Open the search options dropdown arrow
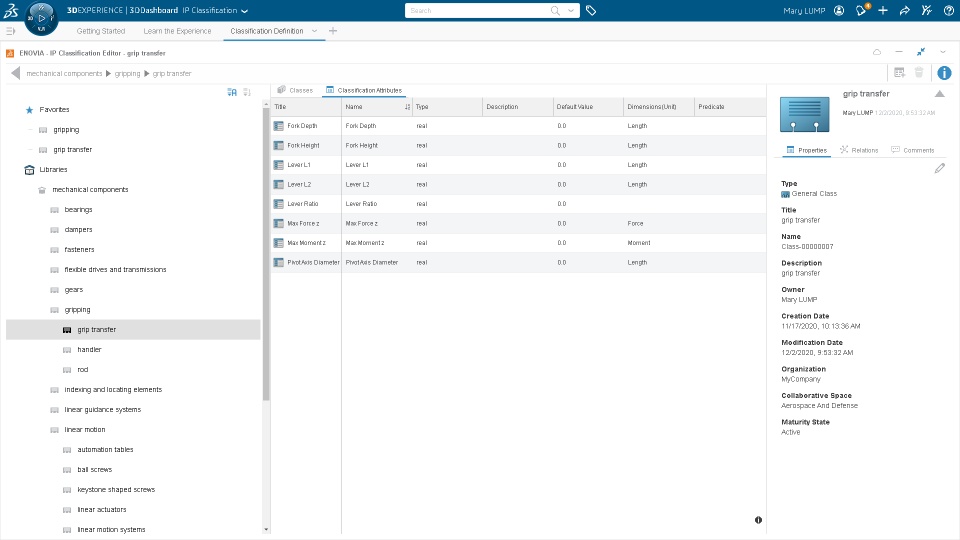This screenshot has height=540, width=960. pyautogui.click(x=571, y=10)
